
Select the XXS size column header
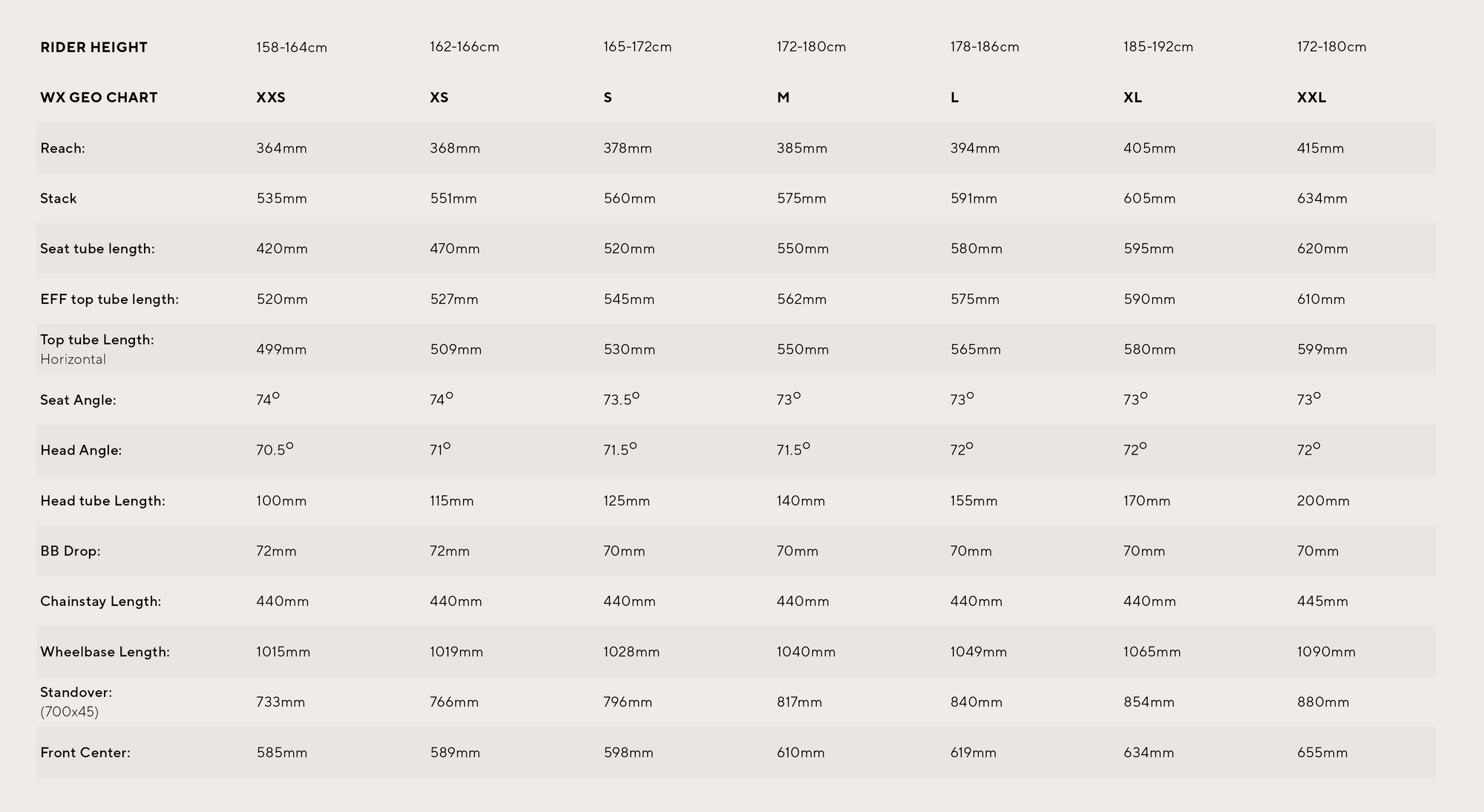271,97
